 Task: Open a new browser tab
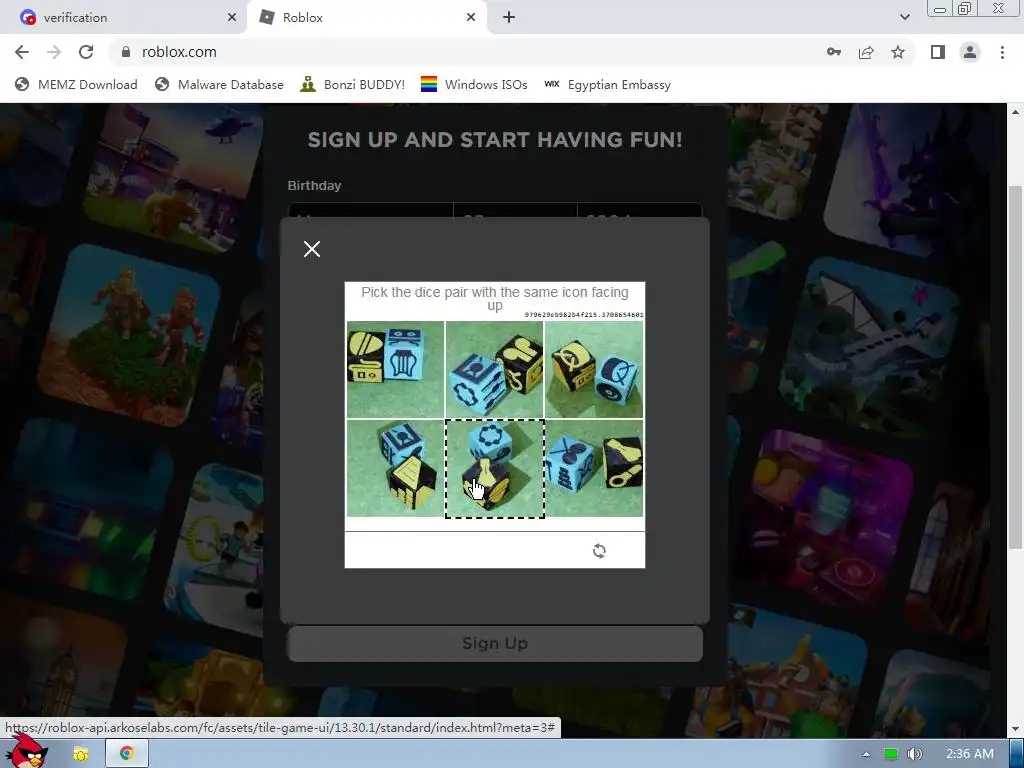click(509, 18)
